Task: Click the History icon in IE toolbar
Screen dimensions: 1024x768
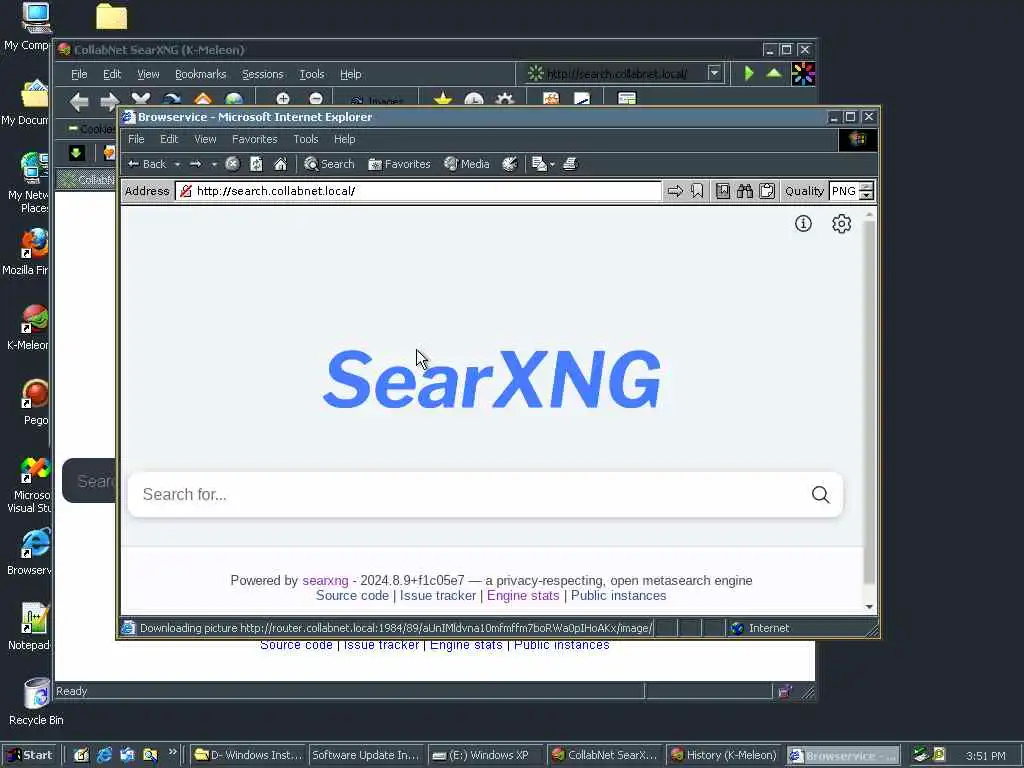Action: tap(509, 164)
